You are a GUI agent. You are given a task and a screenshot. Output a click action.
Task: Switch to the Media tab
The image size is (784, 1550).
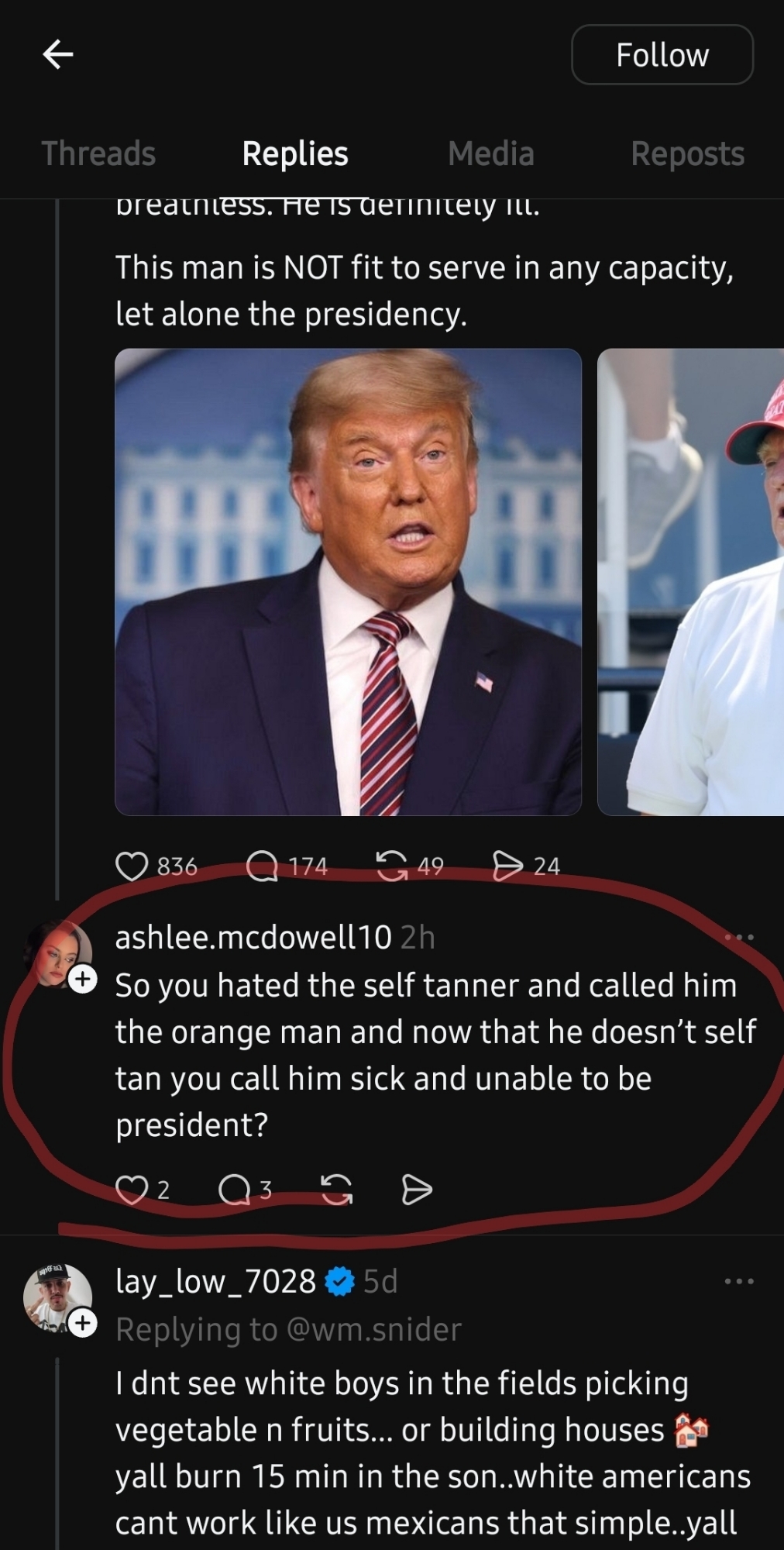click(x=491, y=153)
